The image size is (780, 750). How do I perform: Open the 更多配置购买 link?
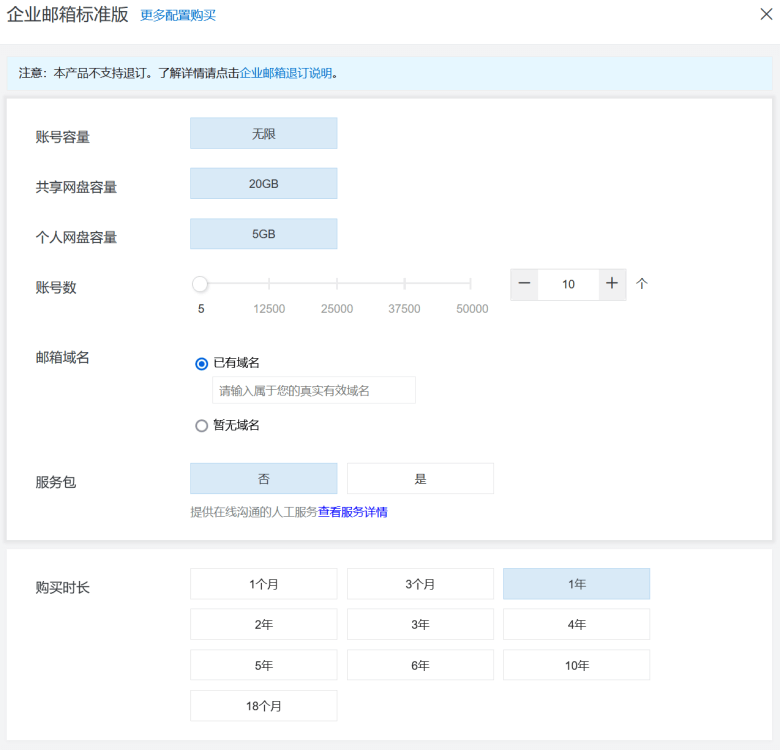point(178,15)
